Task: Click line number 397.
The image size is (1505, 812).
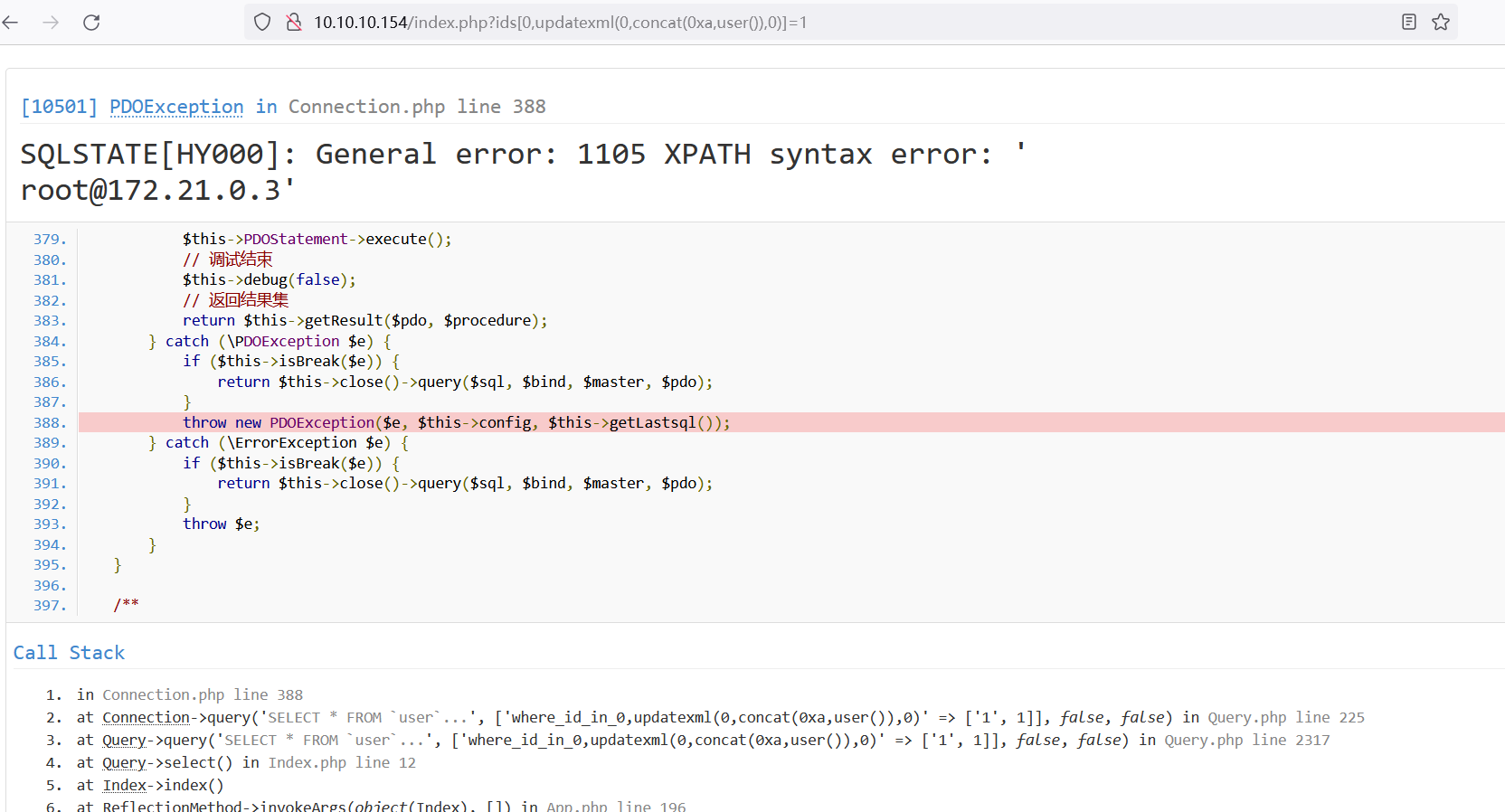Action: tap(50, 606)
